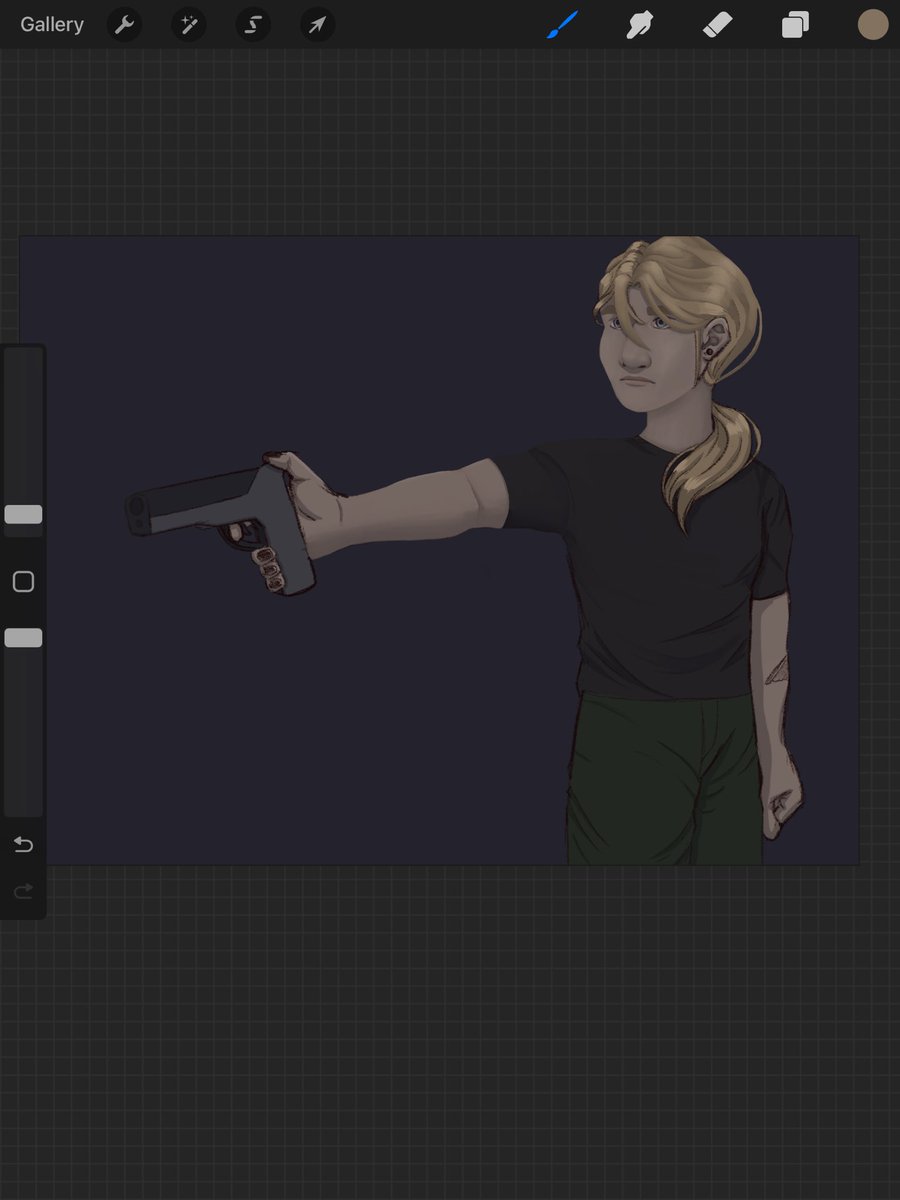Open the active color picker
This screenshot has height=1200, width=900.
pyautogui.click(x=873, y=25)
